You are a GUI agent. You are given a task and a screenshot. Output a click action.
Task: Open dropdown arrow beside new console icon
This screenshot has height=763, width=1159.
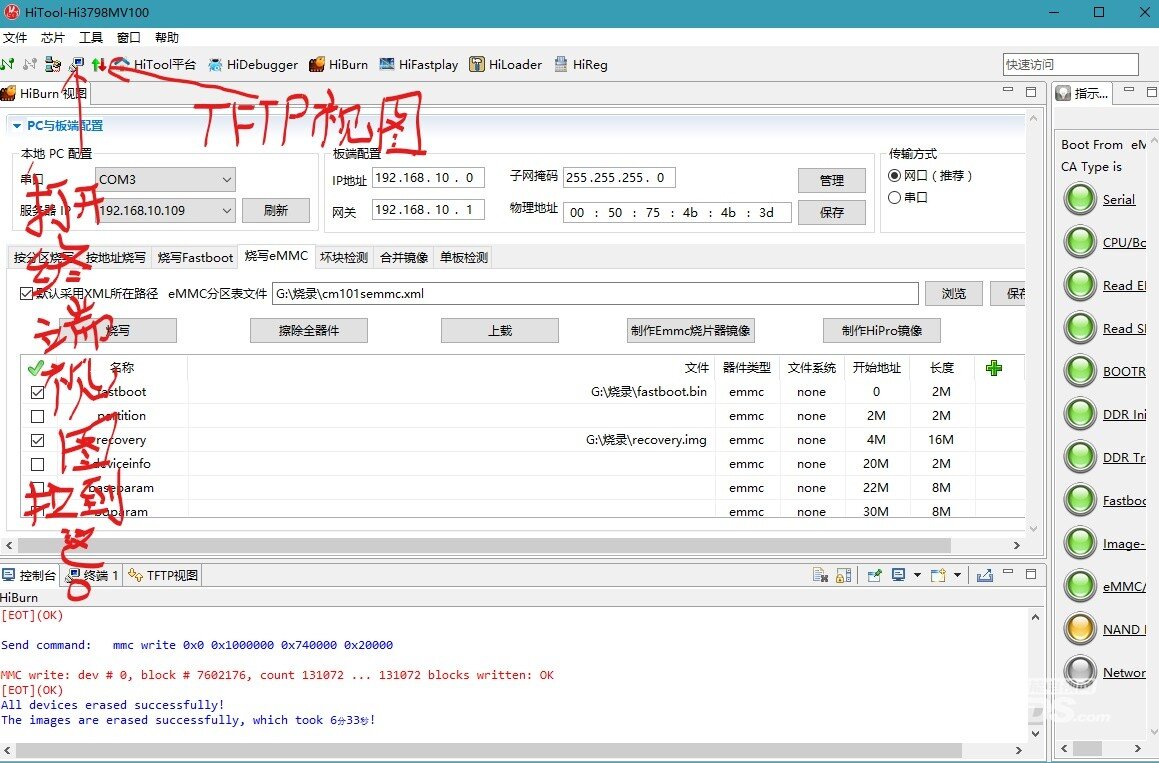click(x=957, y=574)
